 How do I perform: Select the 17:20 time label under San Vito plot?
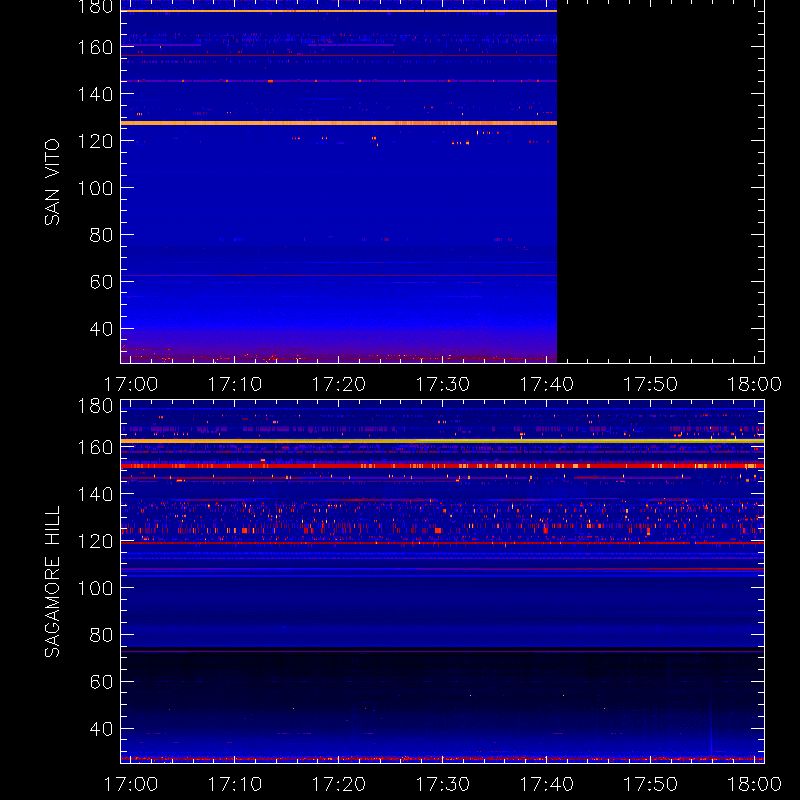point(339,384)
